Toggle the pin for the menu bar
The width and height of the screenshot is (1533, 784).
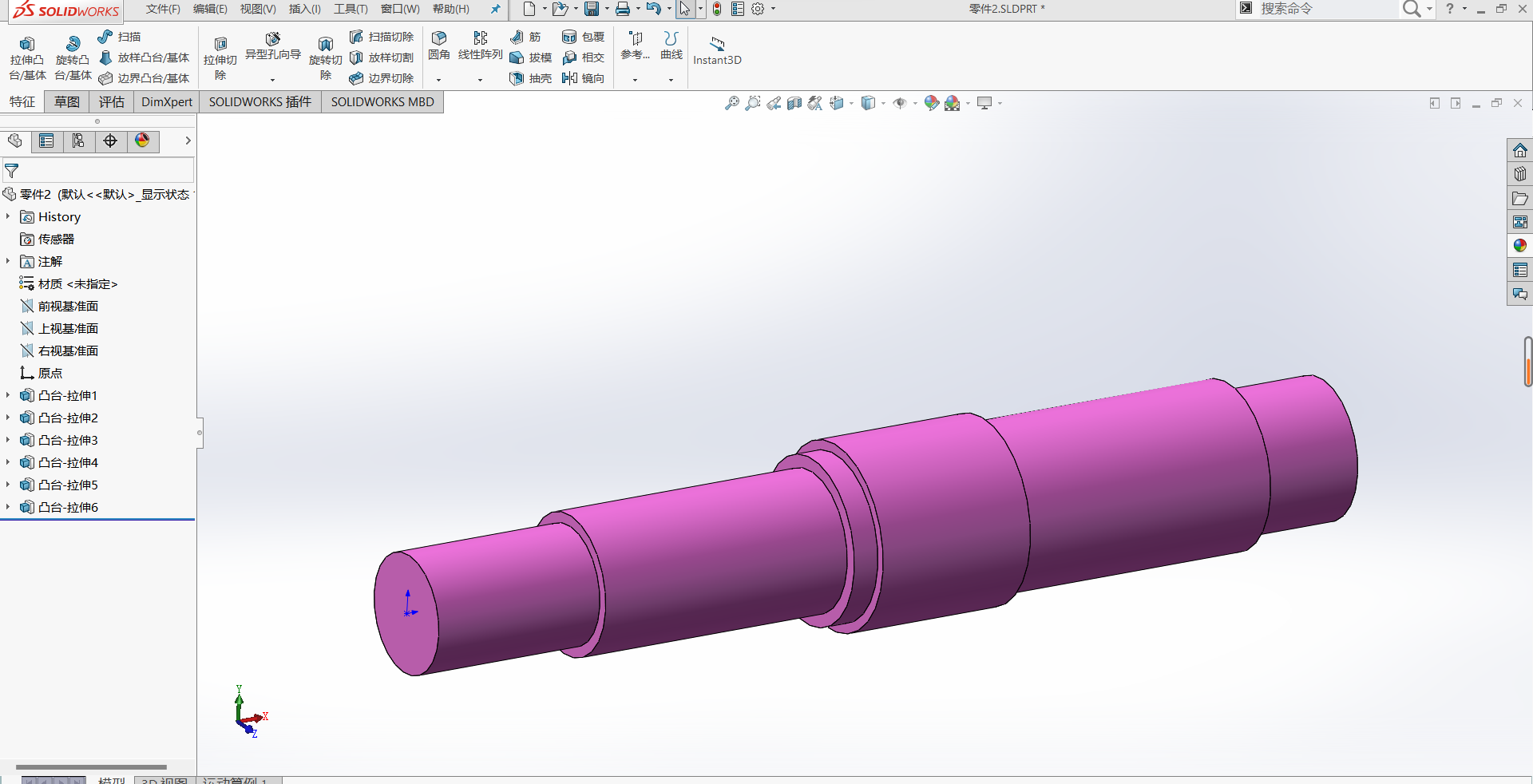(495, 9)
